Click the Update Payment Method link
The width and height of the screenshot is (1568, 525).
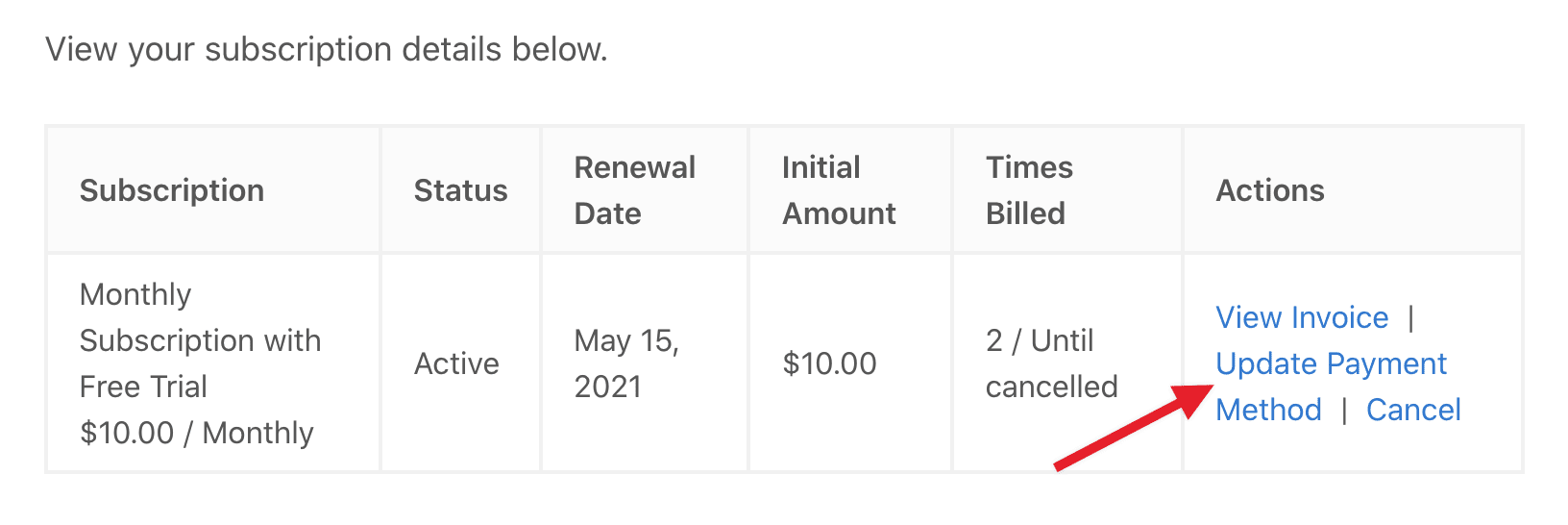point(1331,364)
